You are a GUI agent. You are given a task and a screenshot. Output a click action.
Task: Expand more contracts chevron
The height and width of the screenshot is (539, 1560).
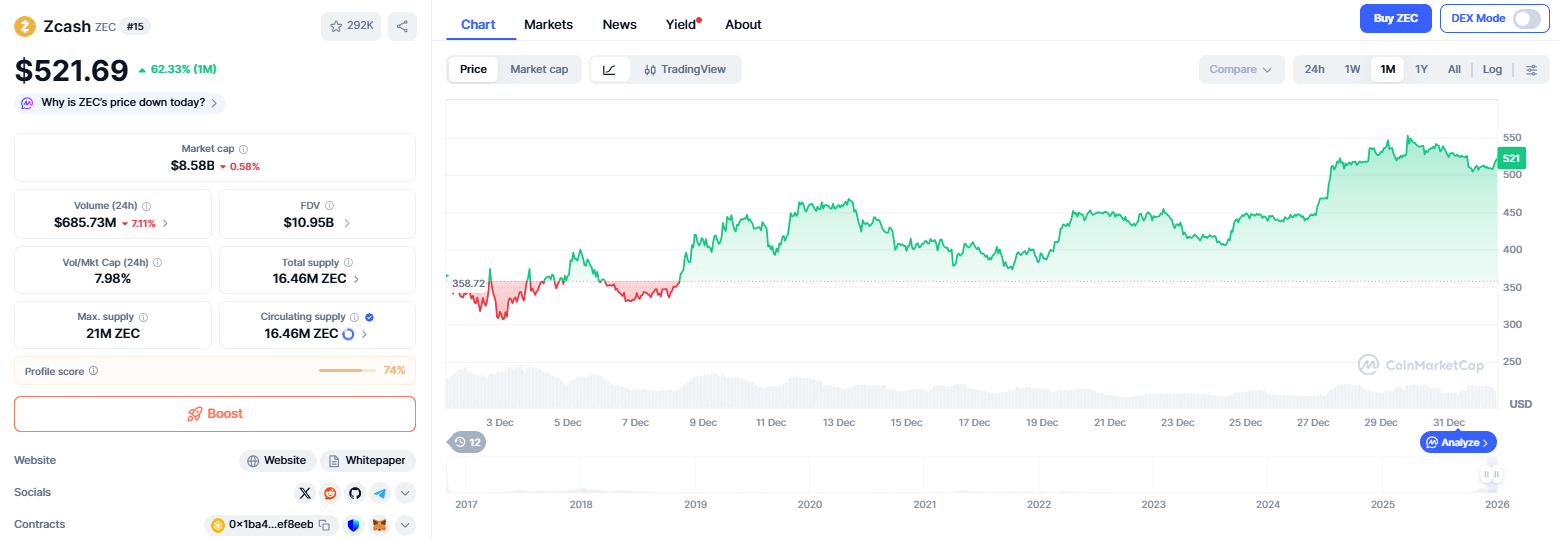405,525
